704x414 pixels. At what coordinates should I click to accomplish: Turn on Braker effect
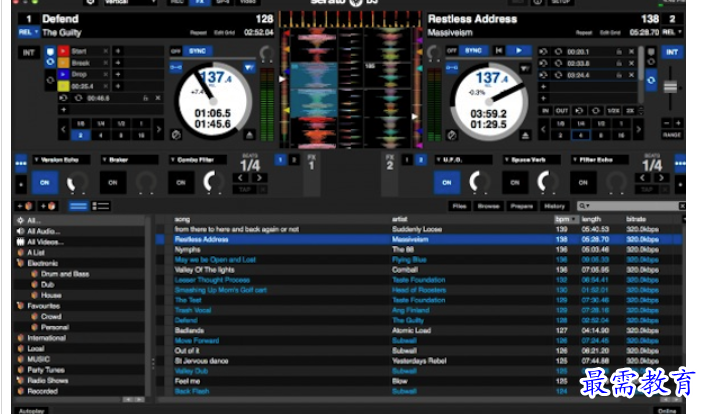click(113, 182)
